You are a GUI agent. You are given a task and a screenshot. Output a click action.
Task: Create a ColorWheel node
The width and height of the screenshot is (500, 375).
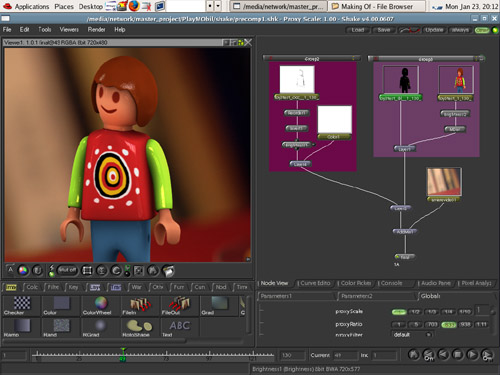(100, 305)
